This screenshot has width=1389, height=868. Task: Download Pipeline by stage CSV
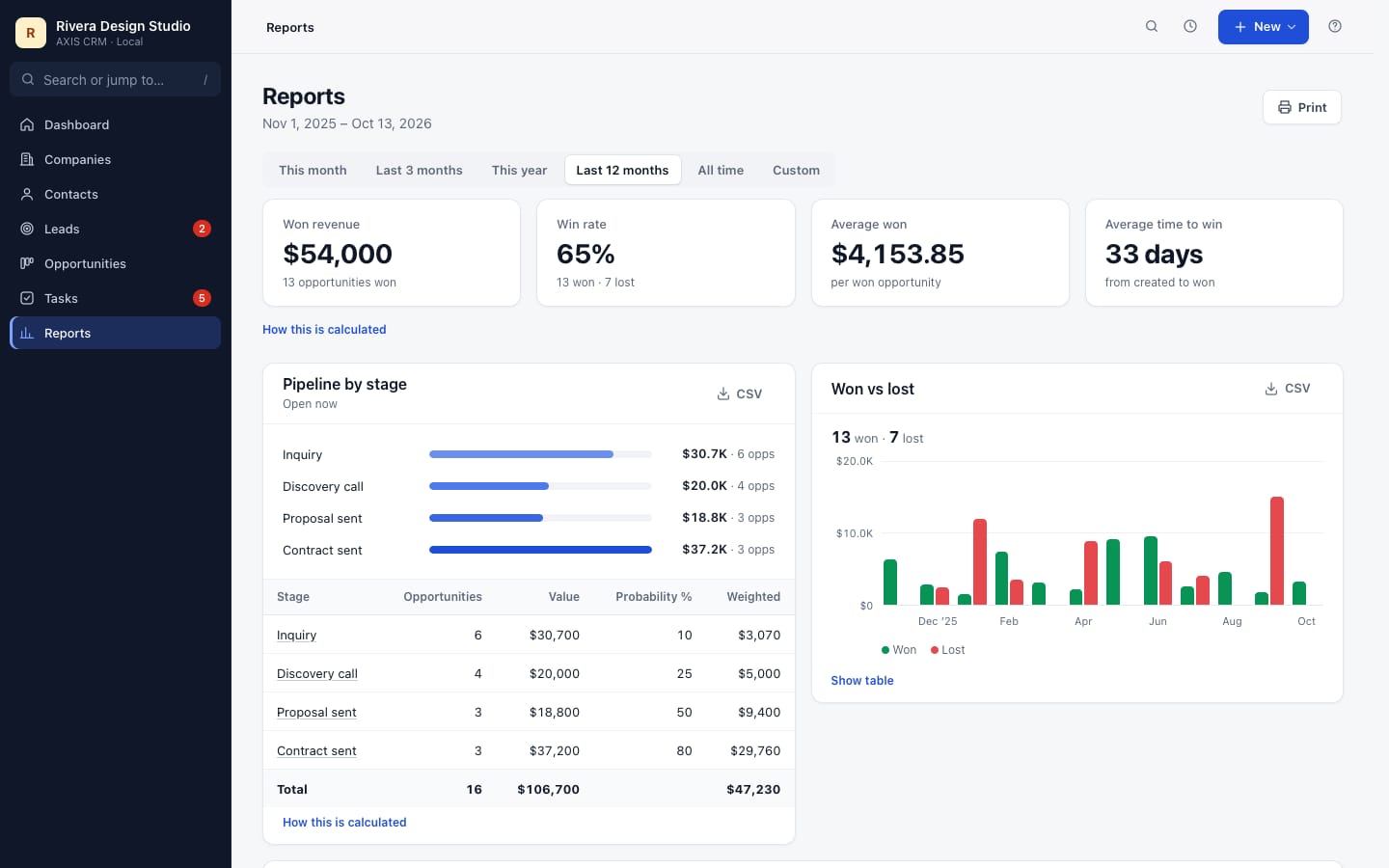coord(740,393)
